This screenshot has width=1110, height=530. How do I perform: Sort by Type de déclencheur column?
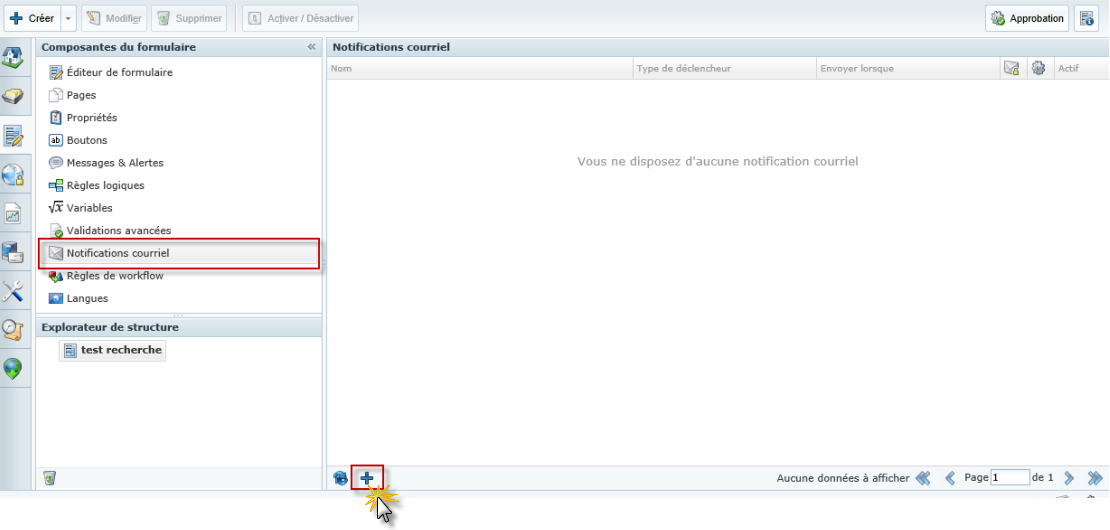tap(723, 69)
